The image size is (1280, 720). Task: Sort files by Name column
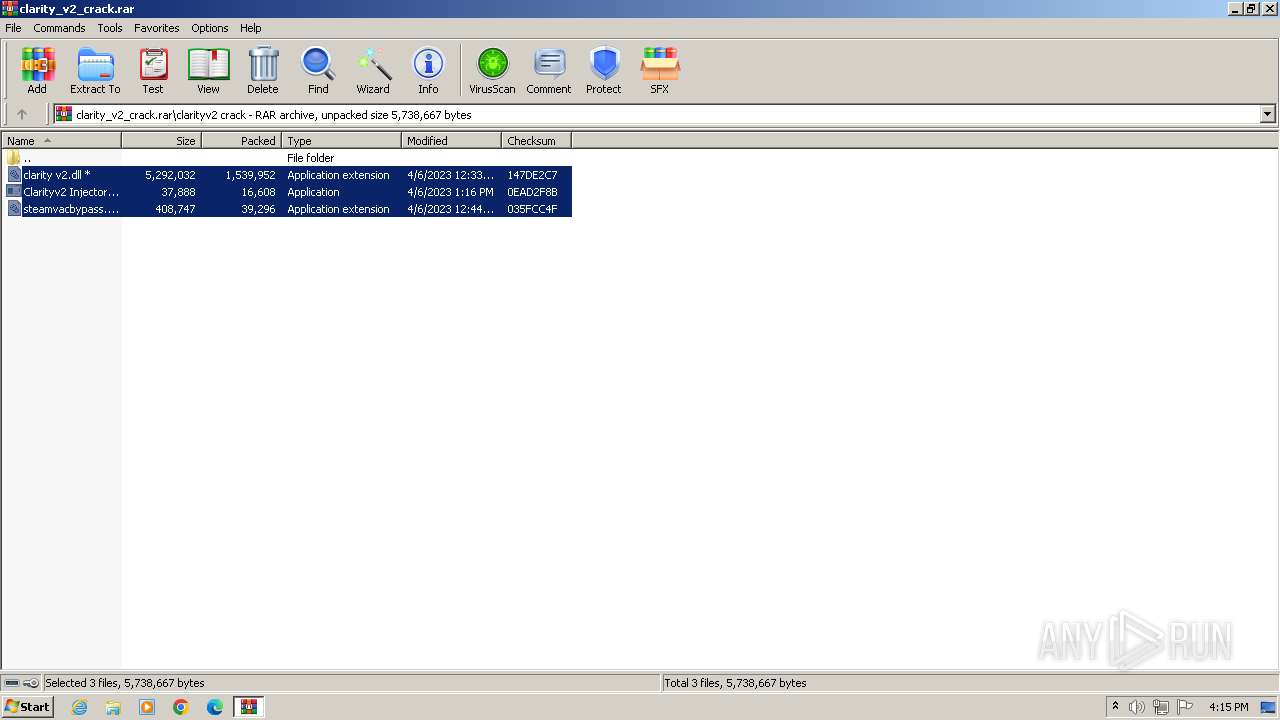click(61, 141)
